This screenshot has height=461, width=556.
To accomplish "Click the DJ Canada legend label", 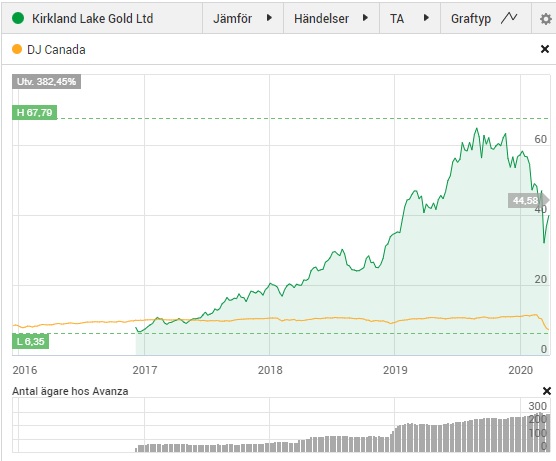I will click(x=56, y=50).
